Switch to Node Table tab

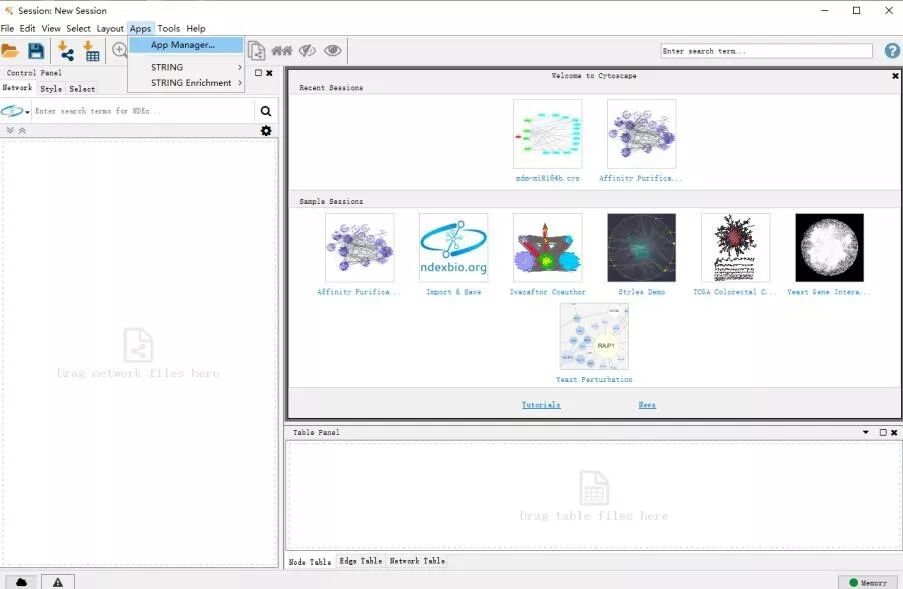click(x=310, y=561)
